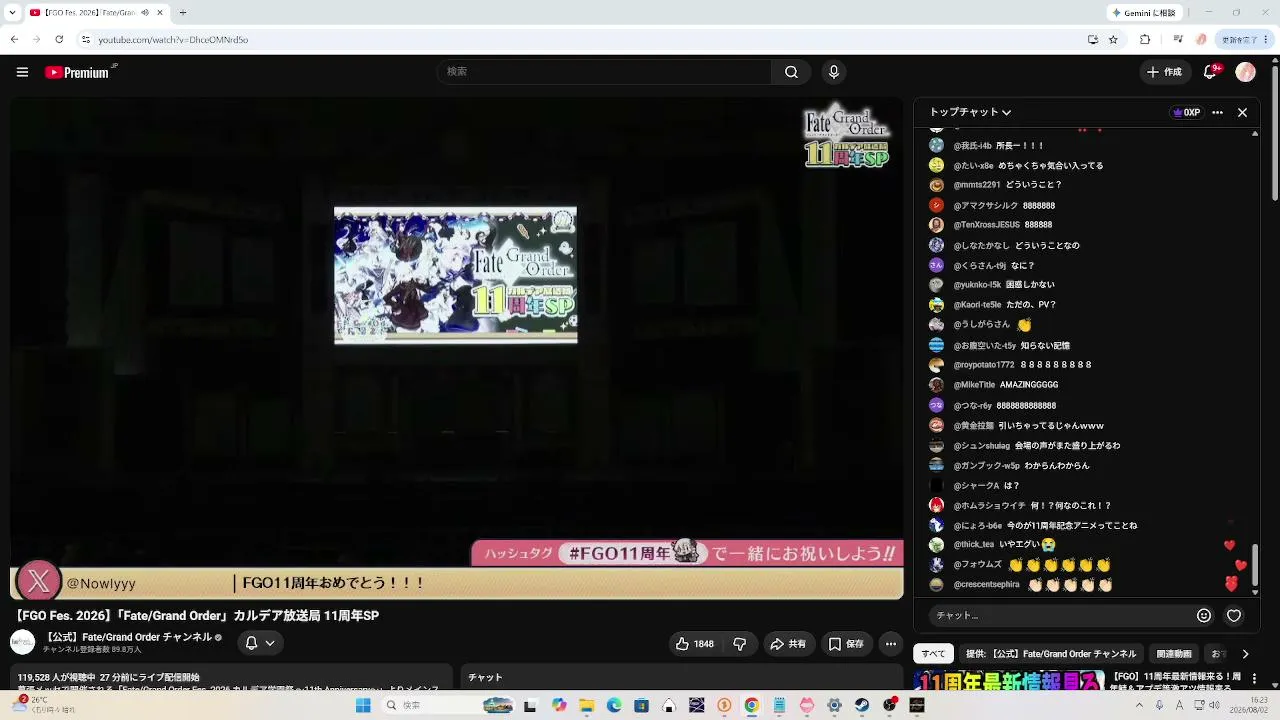Open the Settings gear in the taskbar
The image size is (1280, 720).
coord(834,705)
